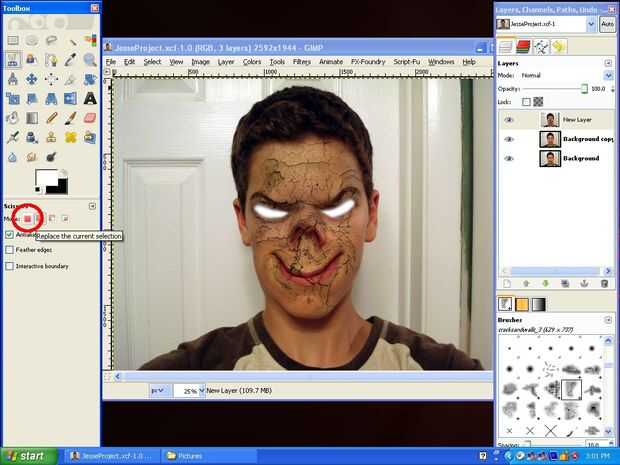
Task: Select the Select by Color tool
Action: tap(90, 40)
